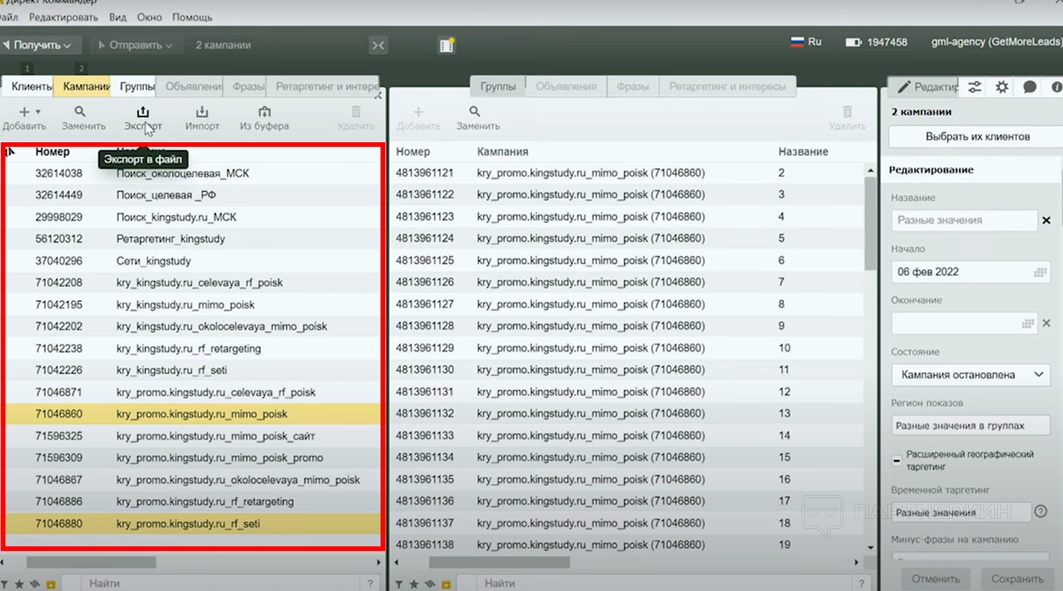Click the 'Сохранить' button

click(x=1017, y=578)
